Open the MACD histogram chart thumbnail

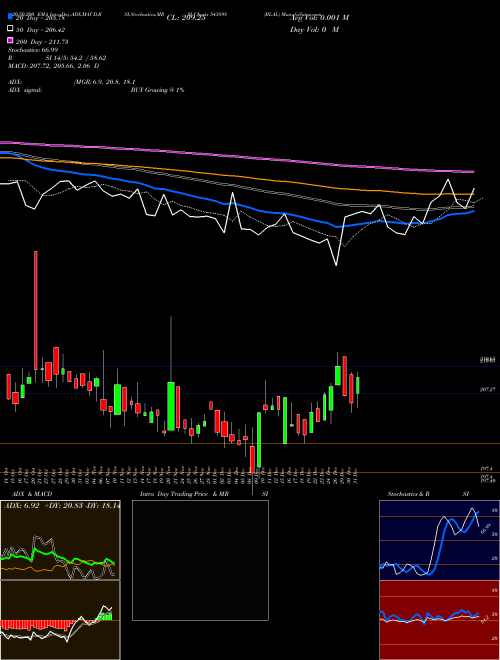60,620
